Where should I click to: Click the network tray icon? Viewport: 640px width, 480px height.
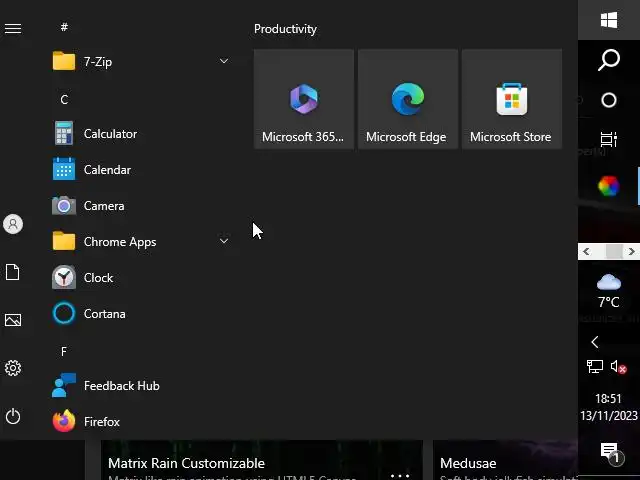point(595,366)
